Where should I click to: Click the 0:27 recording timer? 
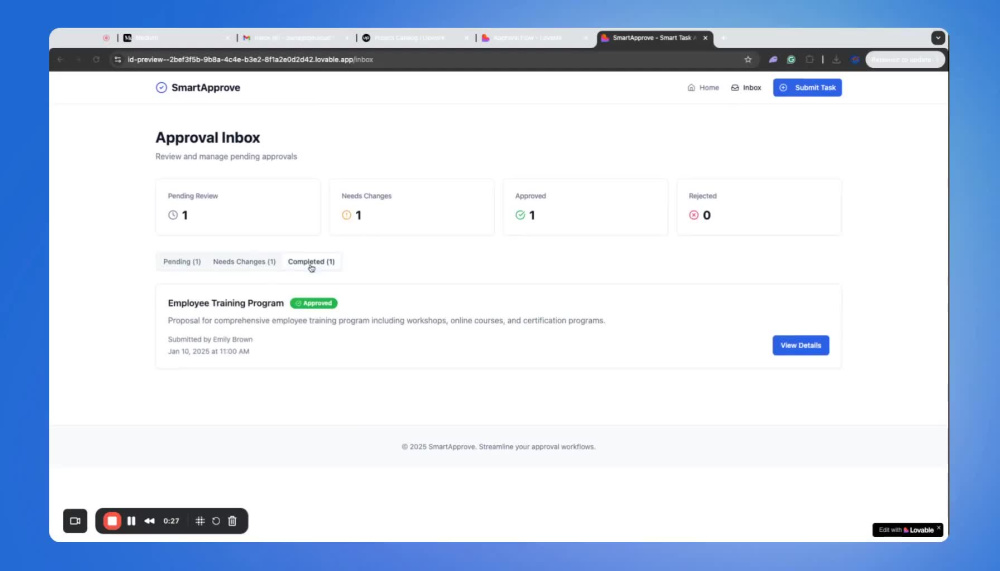[x=171, y=521]
